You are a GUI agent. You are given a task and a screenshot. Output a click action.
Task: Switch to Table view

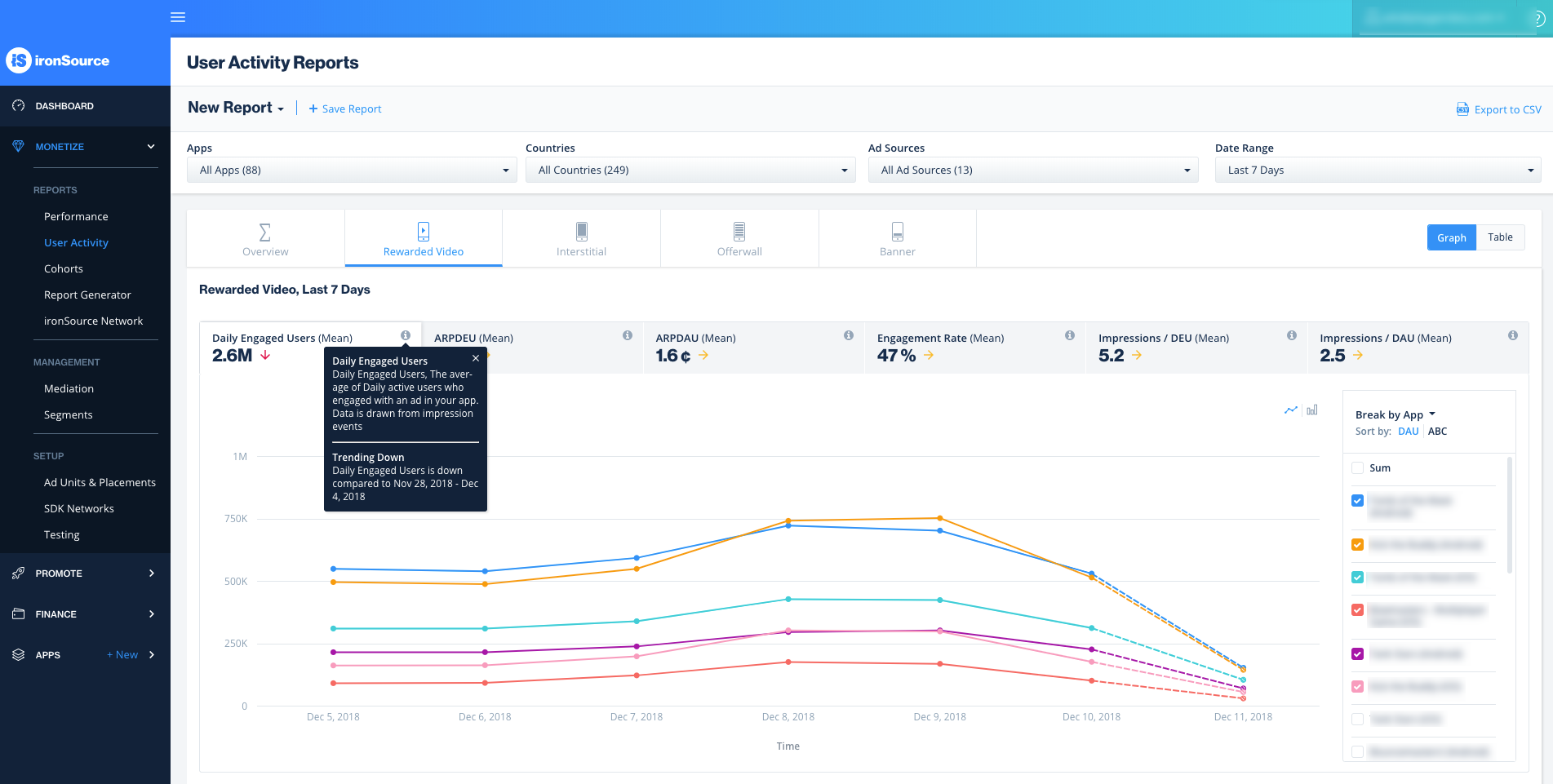tap(1500, 237)
